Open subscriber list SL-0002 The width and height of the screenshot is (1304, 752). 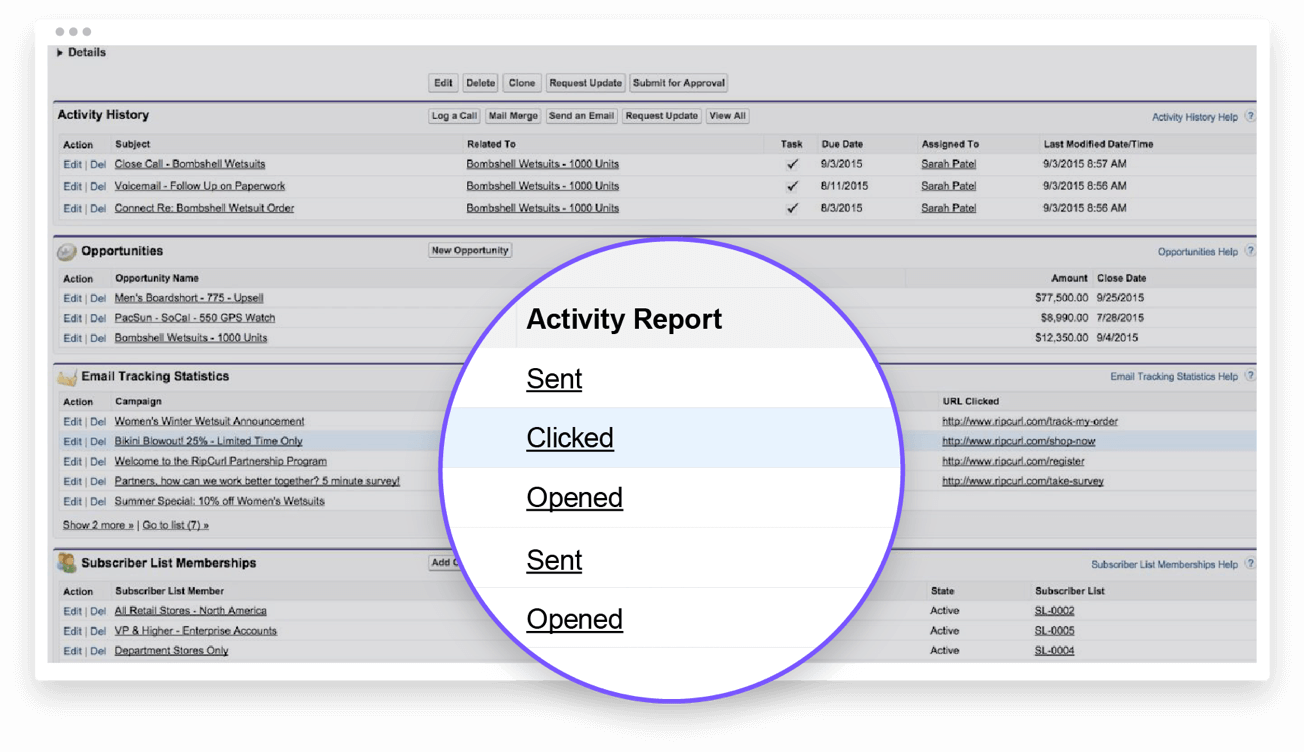point(1054,611)
